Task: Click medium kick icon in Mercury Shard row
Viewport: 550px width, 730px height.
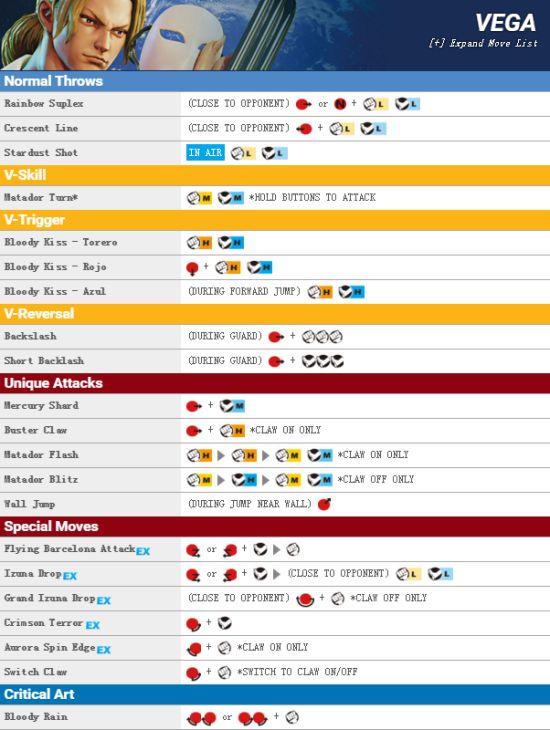Action: (x=232, y=406)
